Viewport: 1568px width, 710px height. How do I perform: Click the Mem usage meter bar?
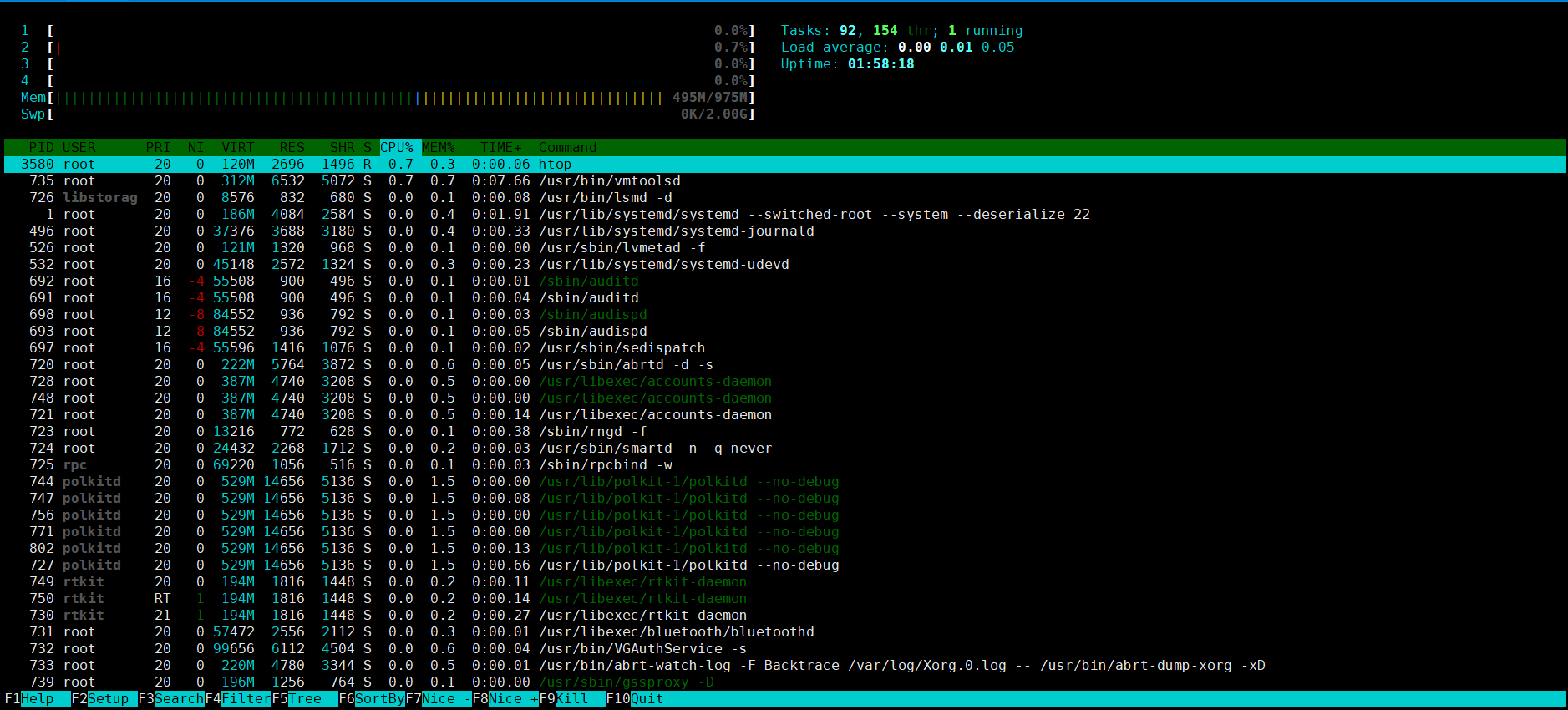tap(388, 98)
